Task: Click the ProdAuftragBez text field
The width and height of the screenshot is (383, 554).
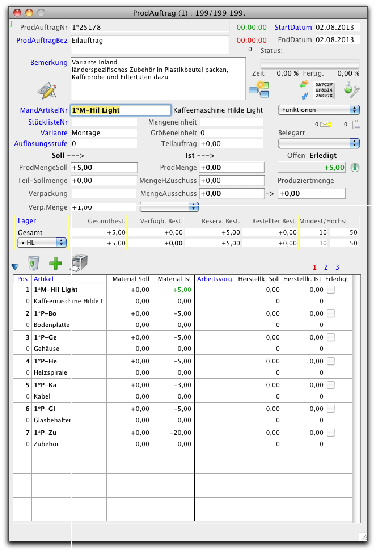Action: [150, 45]
